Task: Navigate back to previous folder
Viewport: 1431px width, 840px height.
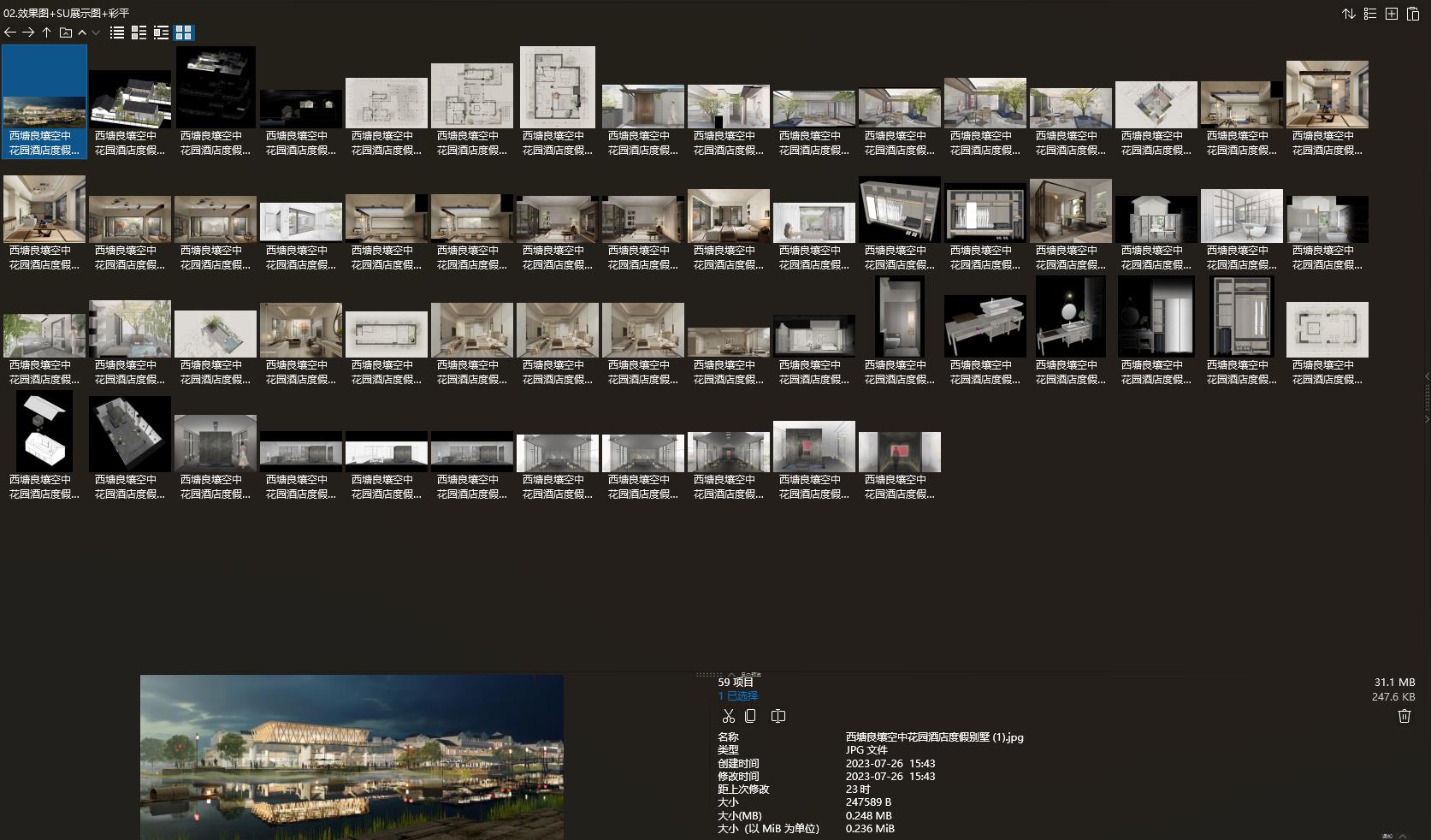Action: click(x=9, y=33)
